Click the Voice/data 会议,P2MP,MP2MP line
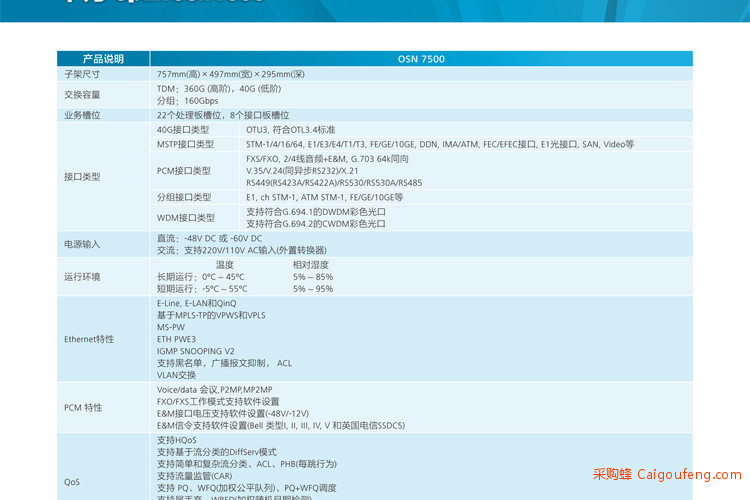The height and width of the screenshot is (500, 750). 215,390
